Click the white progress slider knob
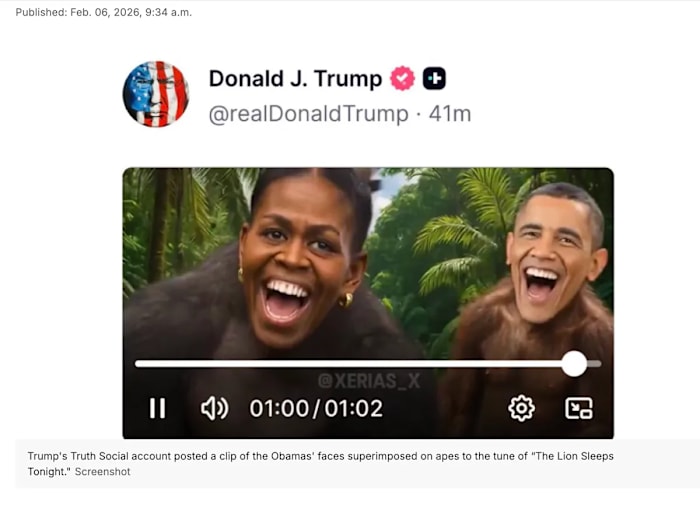 (x=574, y=364)
